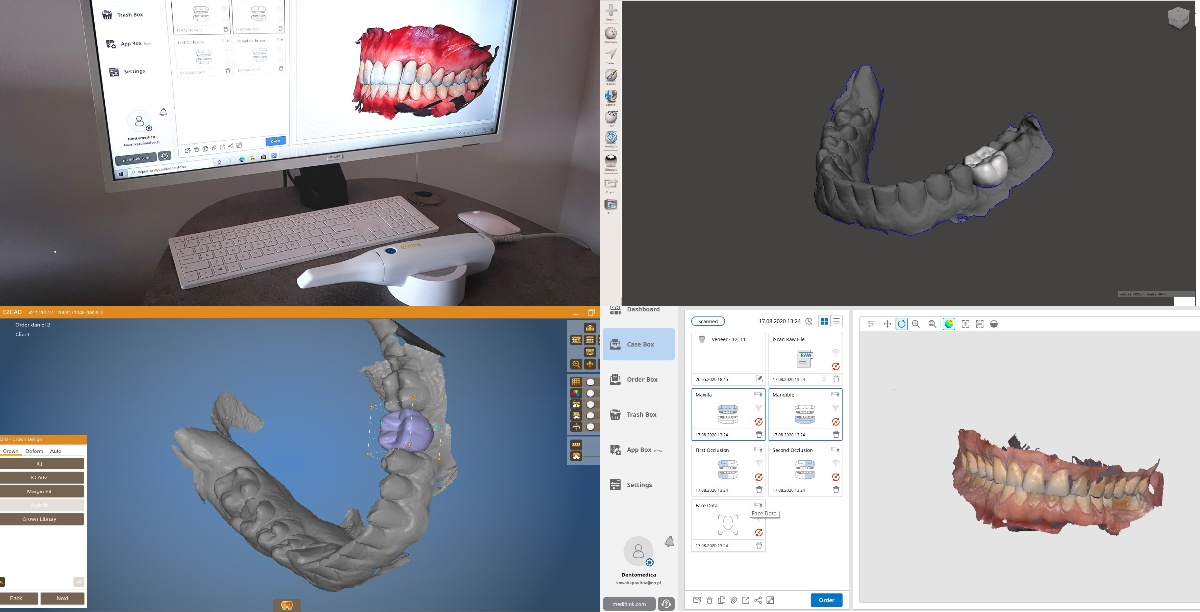Click the view cube in Meshmixer viewport

click(x=1181, y=16)
